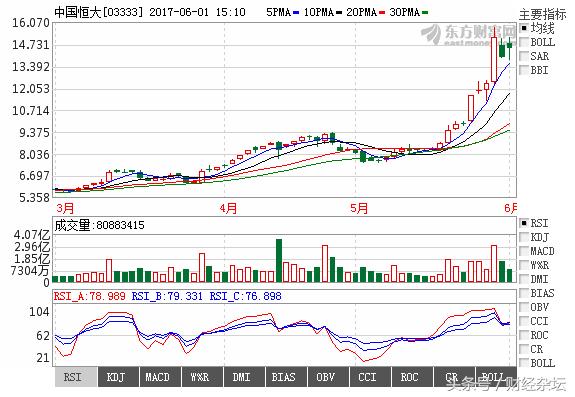Switch to the DMI bottom tab
575x397 pixels.
(244, 377)
